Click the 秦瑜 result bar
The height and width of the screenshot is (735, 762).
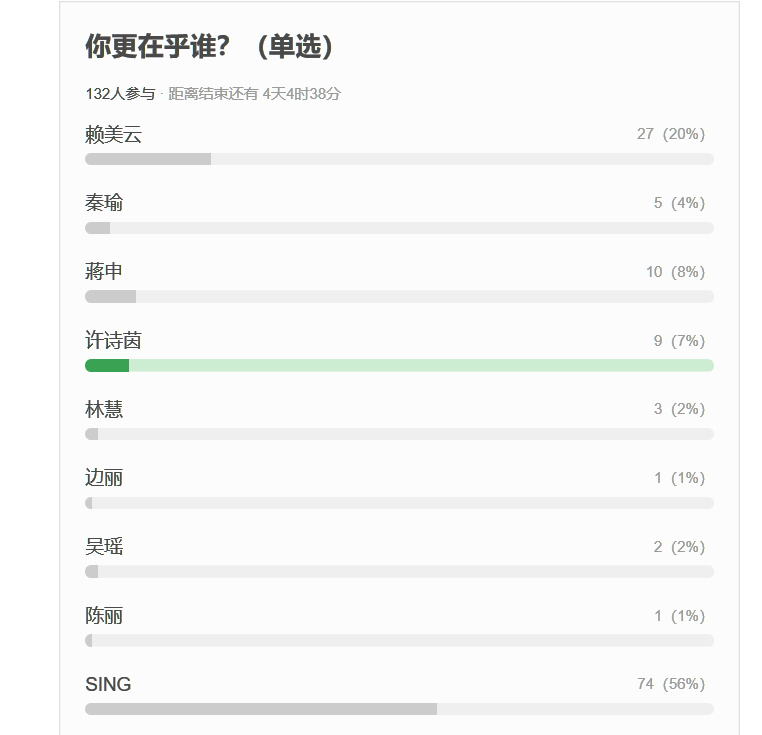tap(399, 228)
